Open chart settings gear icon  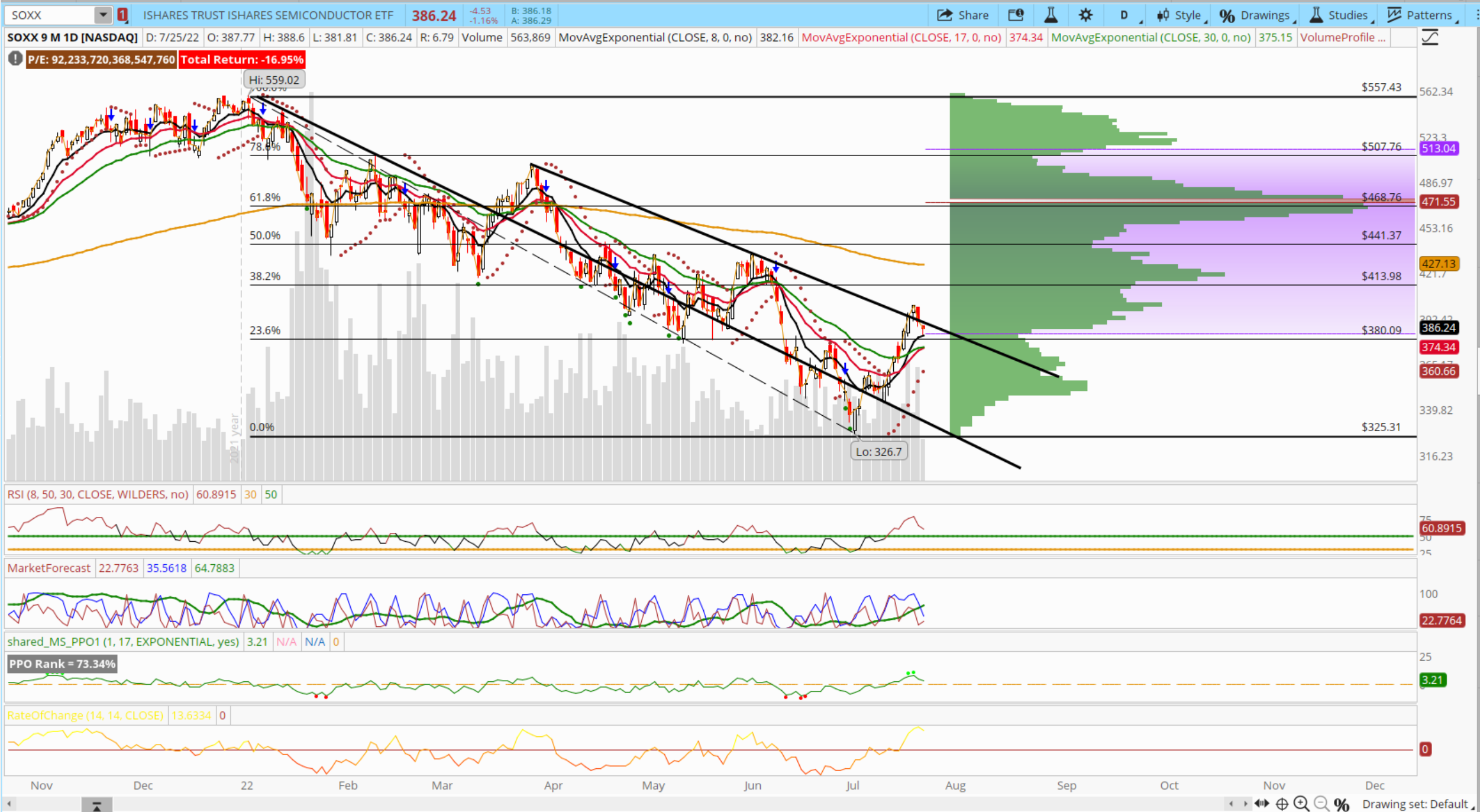[1085, 15]
